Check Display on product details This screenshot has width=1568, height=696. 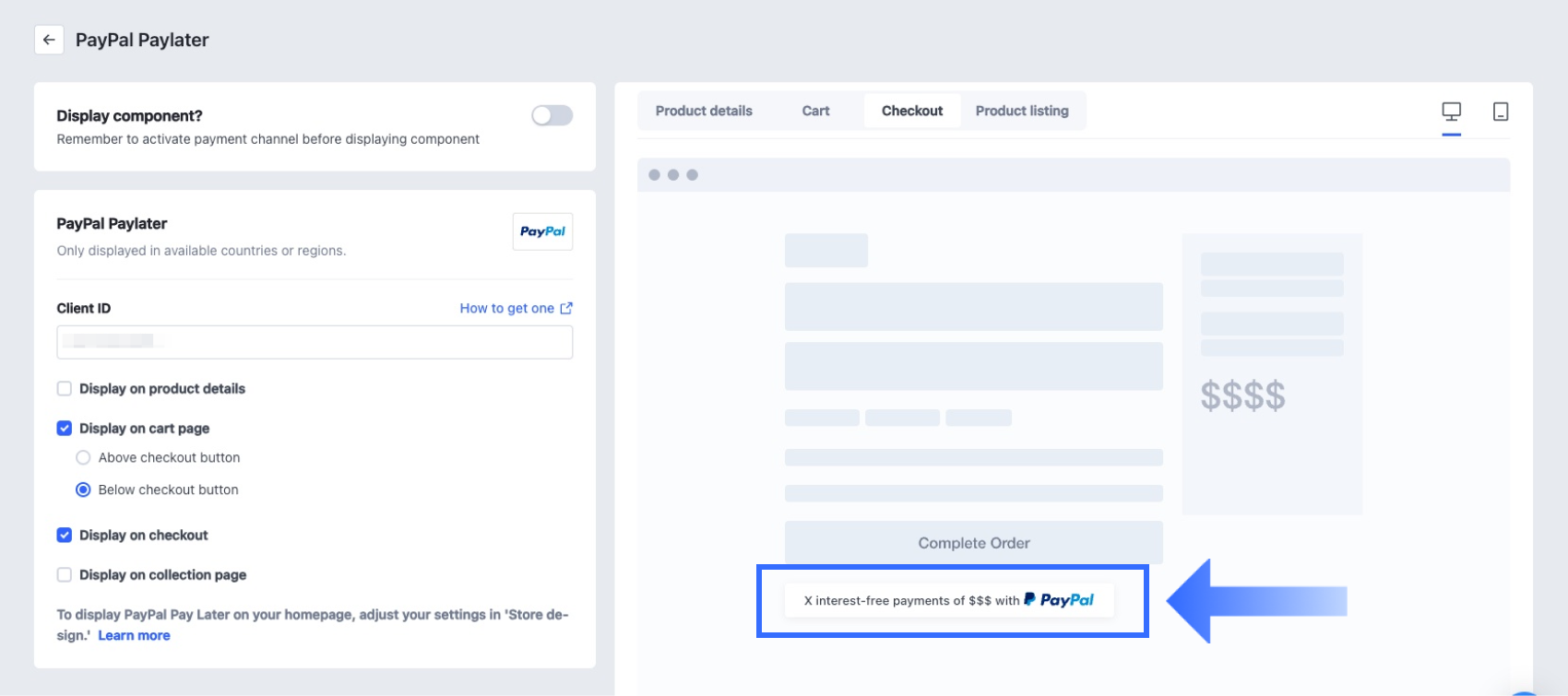click(65, 389)
